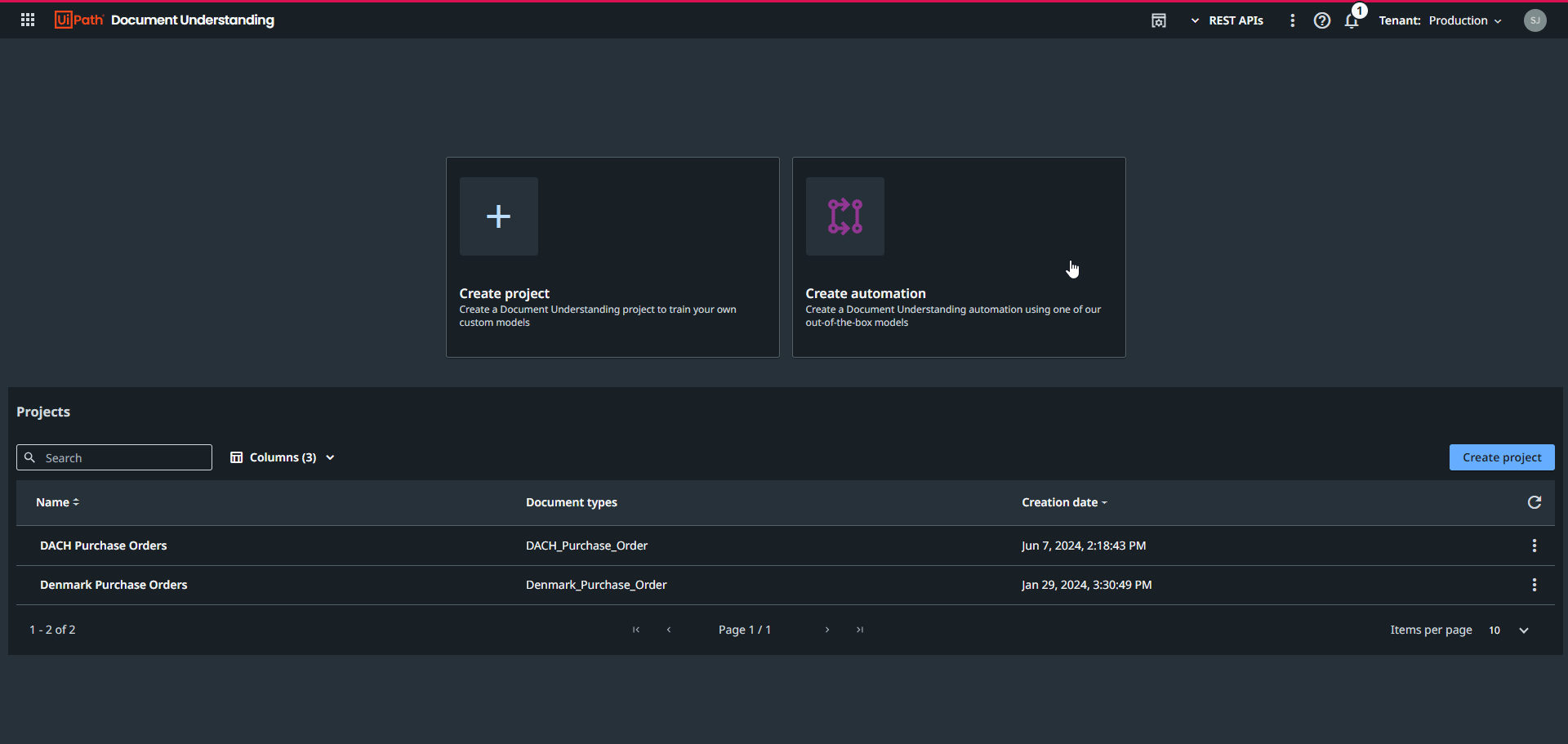Click the Create automation workflow icon
Screen dimensions: 1568x744
[845, 216]
